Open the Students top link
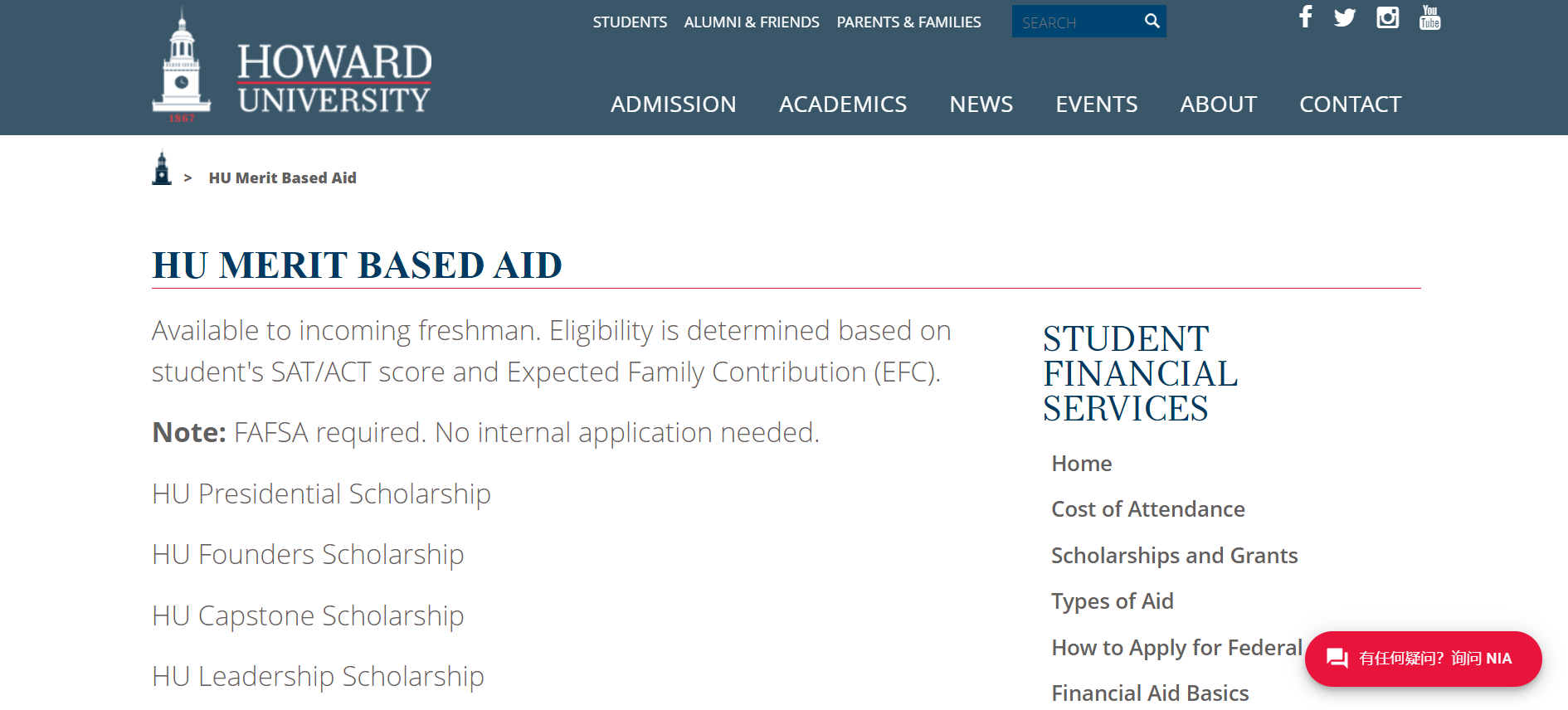 [x=630, y=22]
